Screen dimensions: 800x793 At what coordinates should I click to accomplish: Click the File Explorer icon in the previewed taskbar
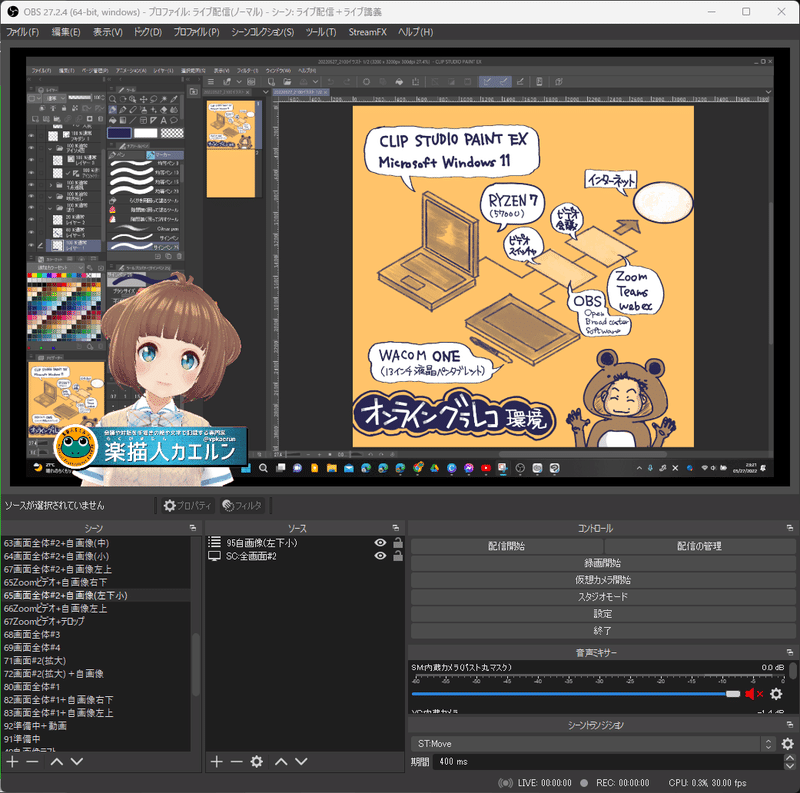click(332, 468)
